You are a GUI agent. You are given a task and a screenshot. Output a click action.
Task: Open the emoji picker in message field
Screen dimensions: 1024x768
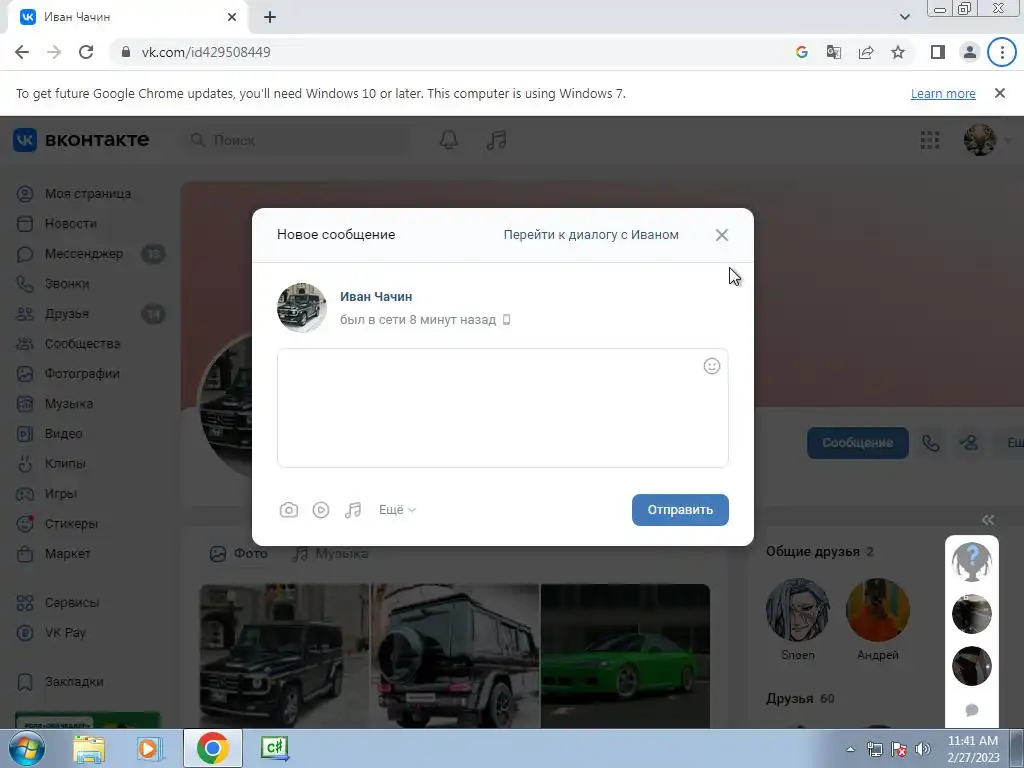pyautogui.click(x=712, y=366)
